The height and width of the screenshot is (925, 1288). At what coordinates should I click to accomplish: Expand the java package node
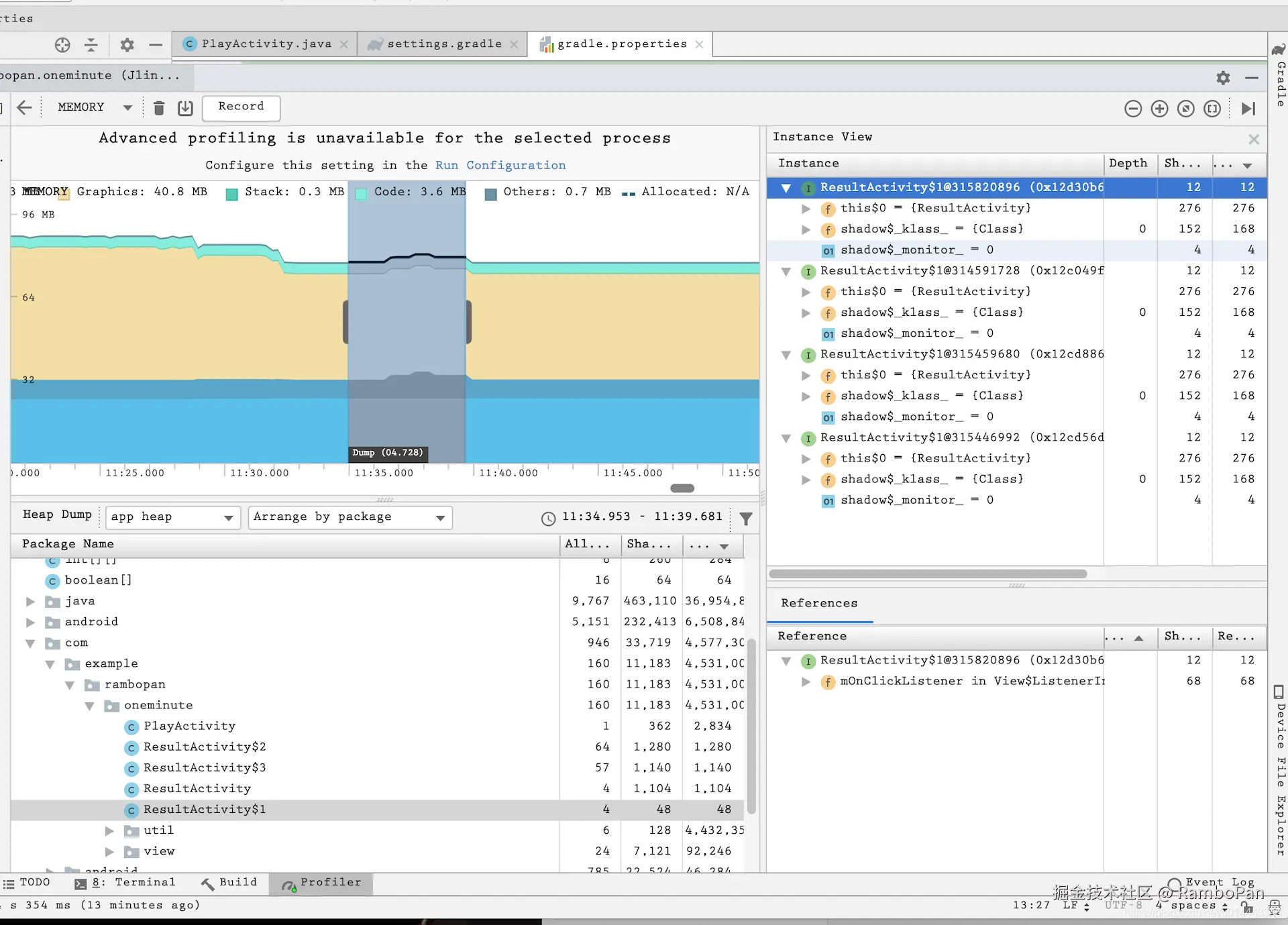click(30, 601)
